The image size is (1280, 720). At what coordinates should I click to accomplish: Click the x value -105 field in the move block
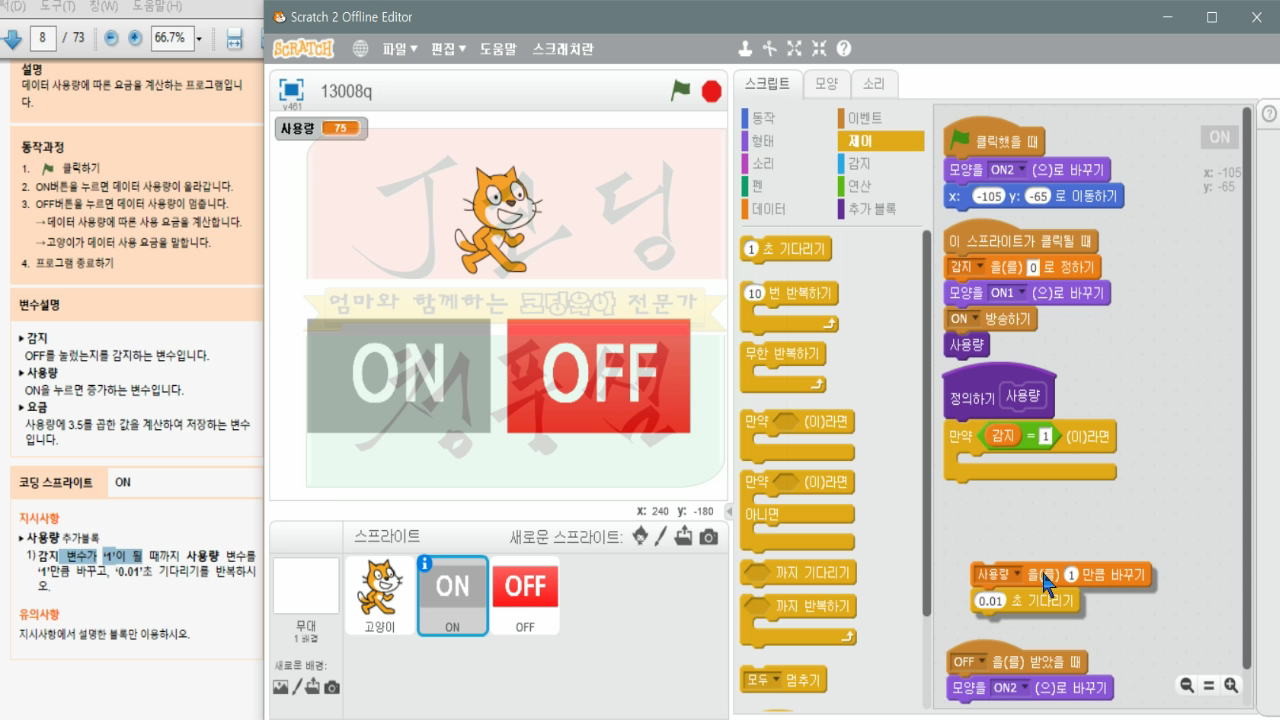[x=988, y=196]
